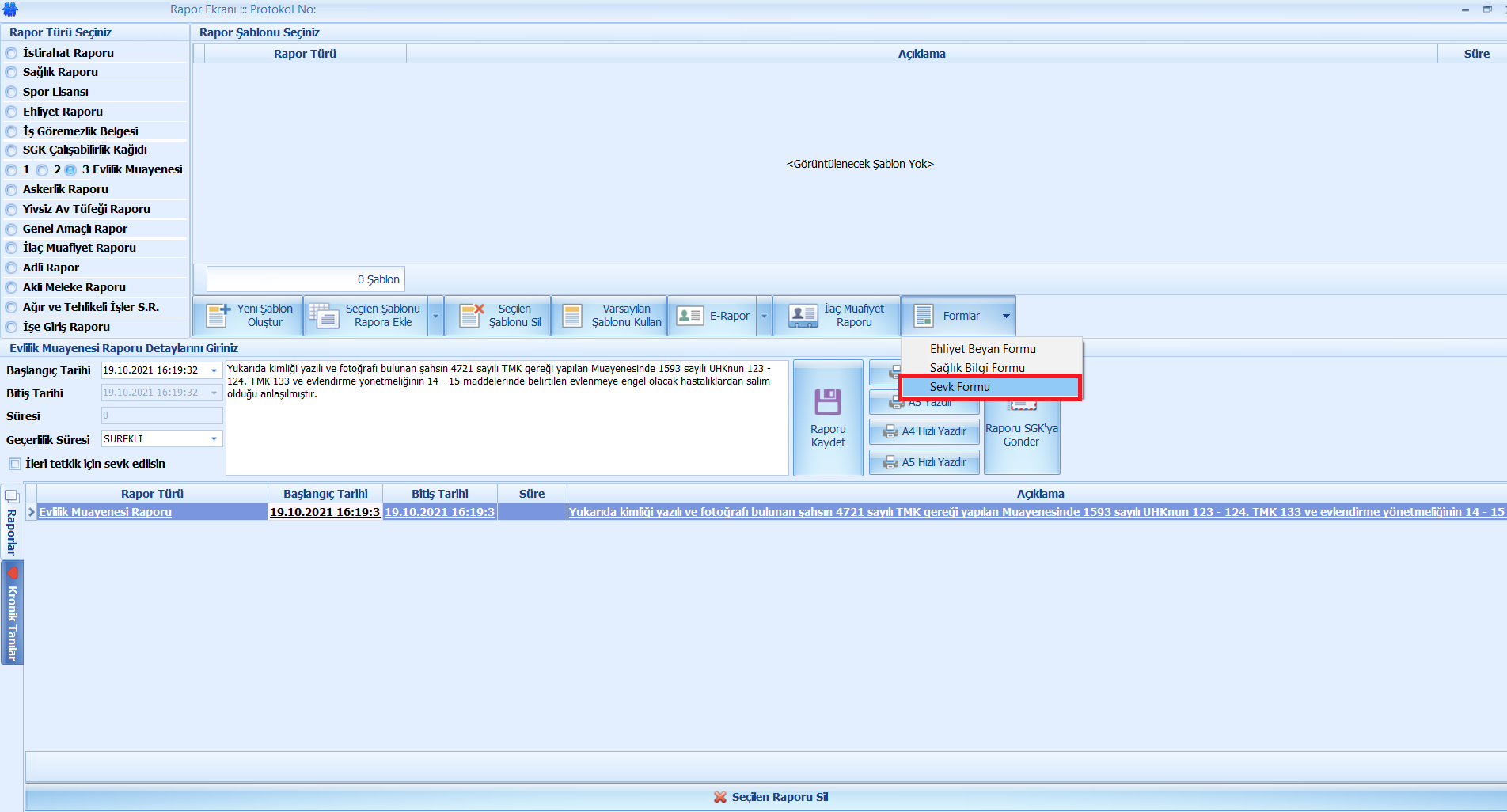Choose Sevk Formu from the menu
1507x812 pixels.
pos(959,387)
